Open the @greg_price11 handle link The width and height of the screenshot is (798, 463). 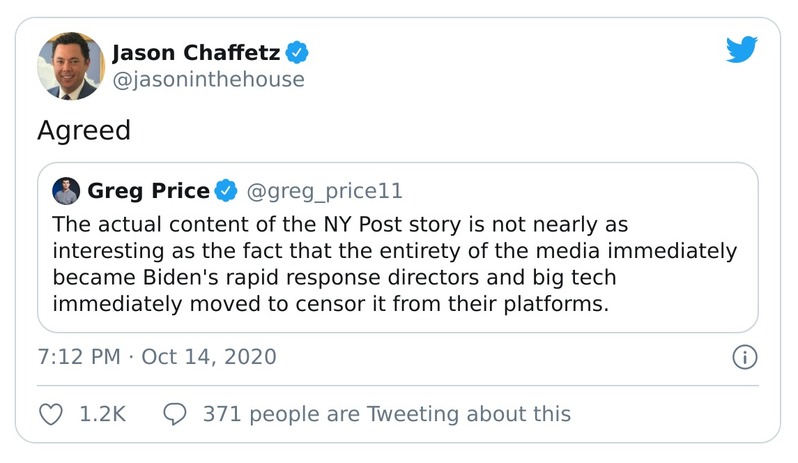pos(324,190)
